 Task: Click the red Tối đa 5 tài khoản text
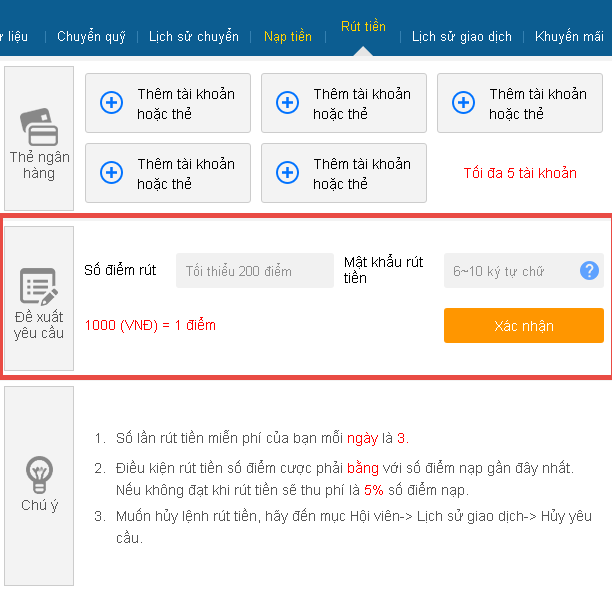tap(519, 173)
